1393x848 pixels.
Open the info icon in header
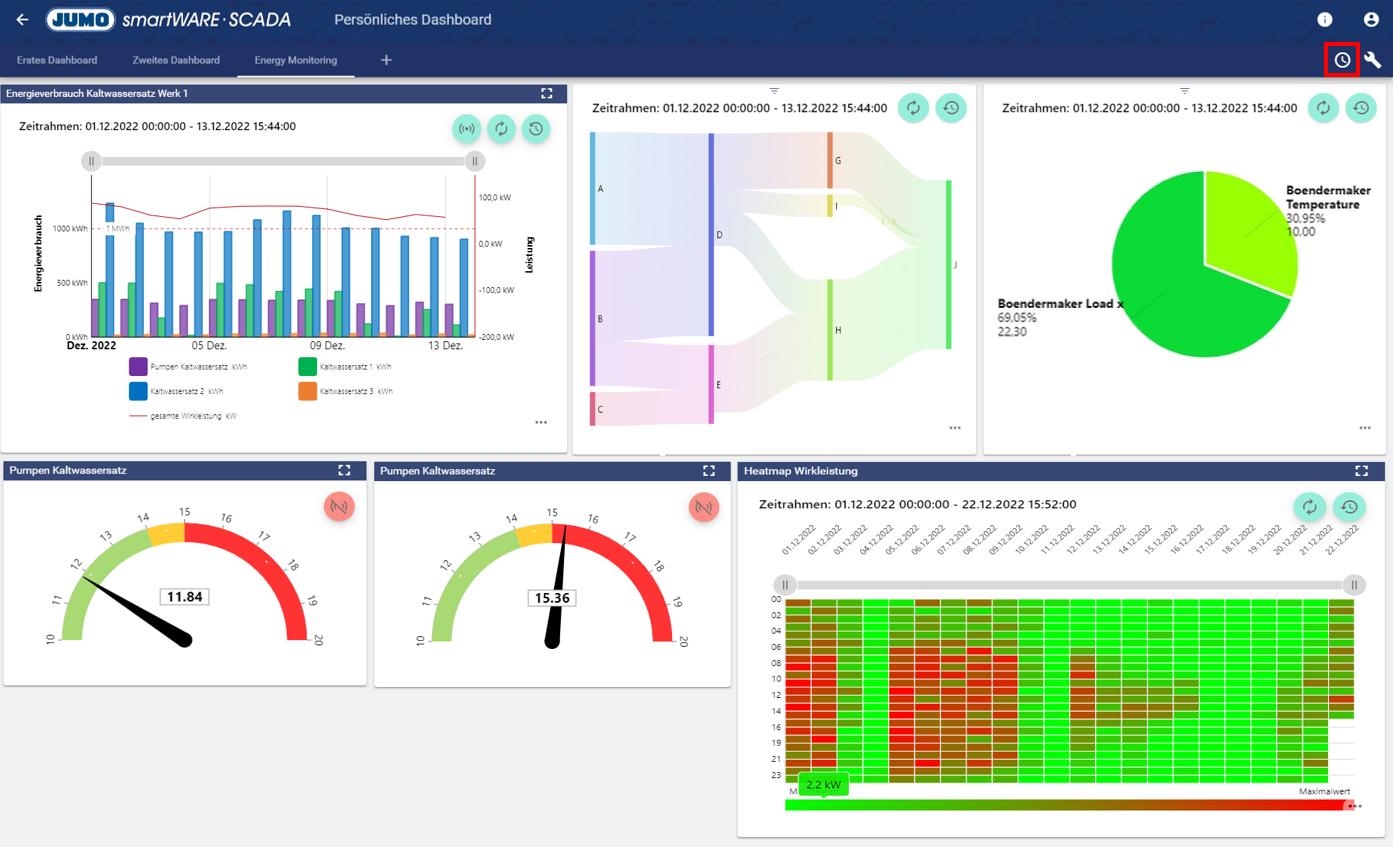1325,20
